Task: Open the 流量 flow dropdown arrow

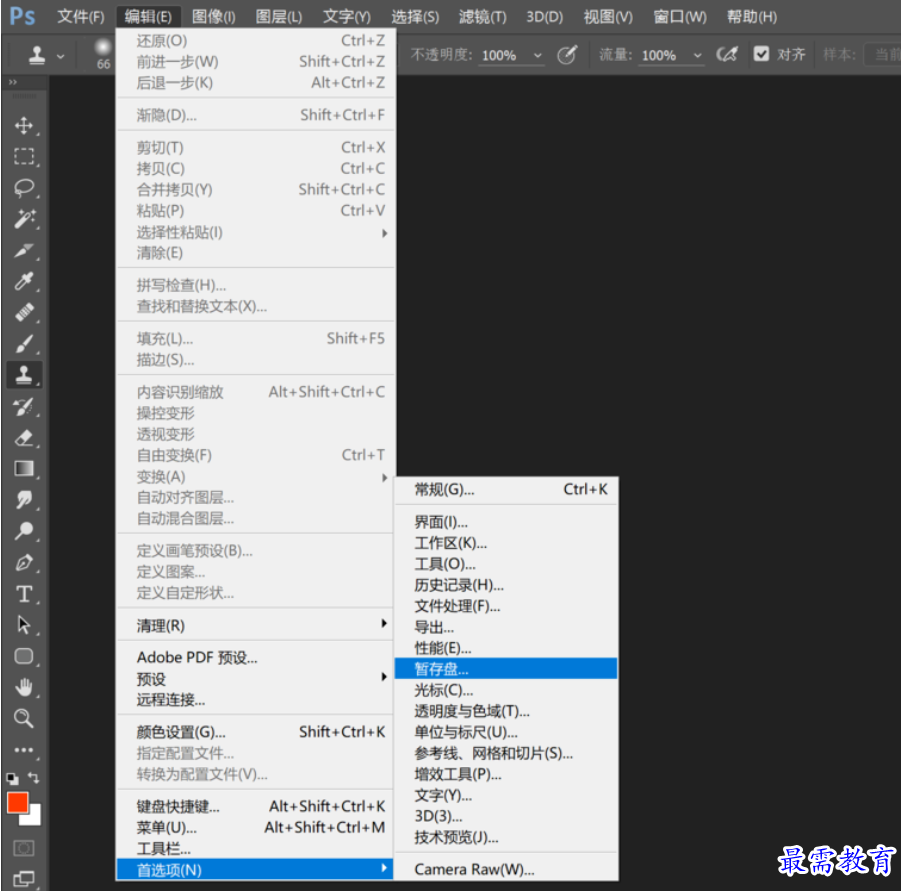Action: point(697,56)
